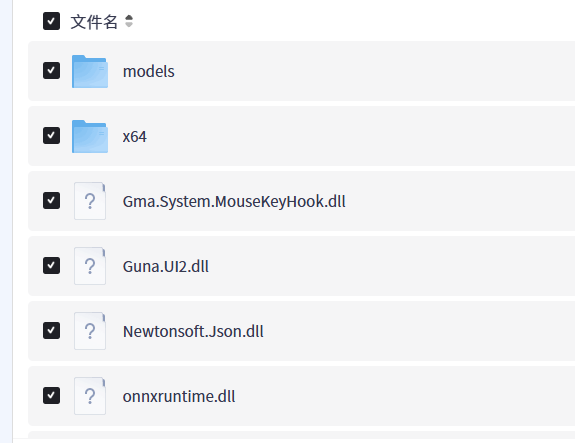Deselect the Guna.UI2.dll checkbox
Image resolution: width=575 pixels, height=443 pixels.
click(x=51, y=265)
